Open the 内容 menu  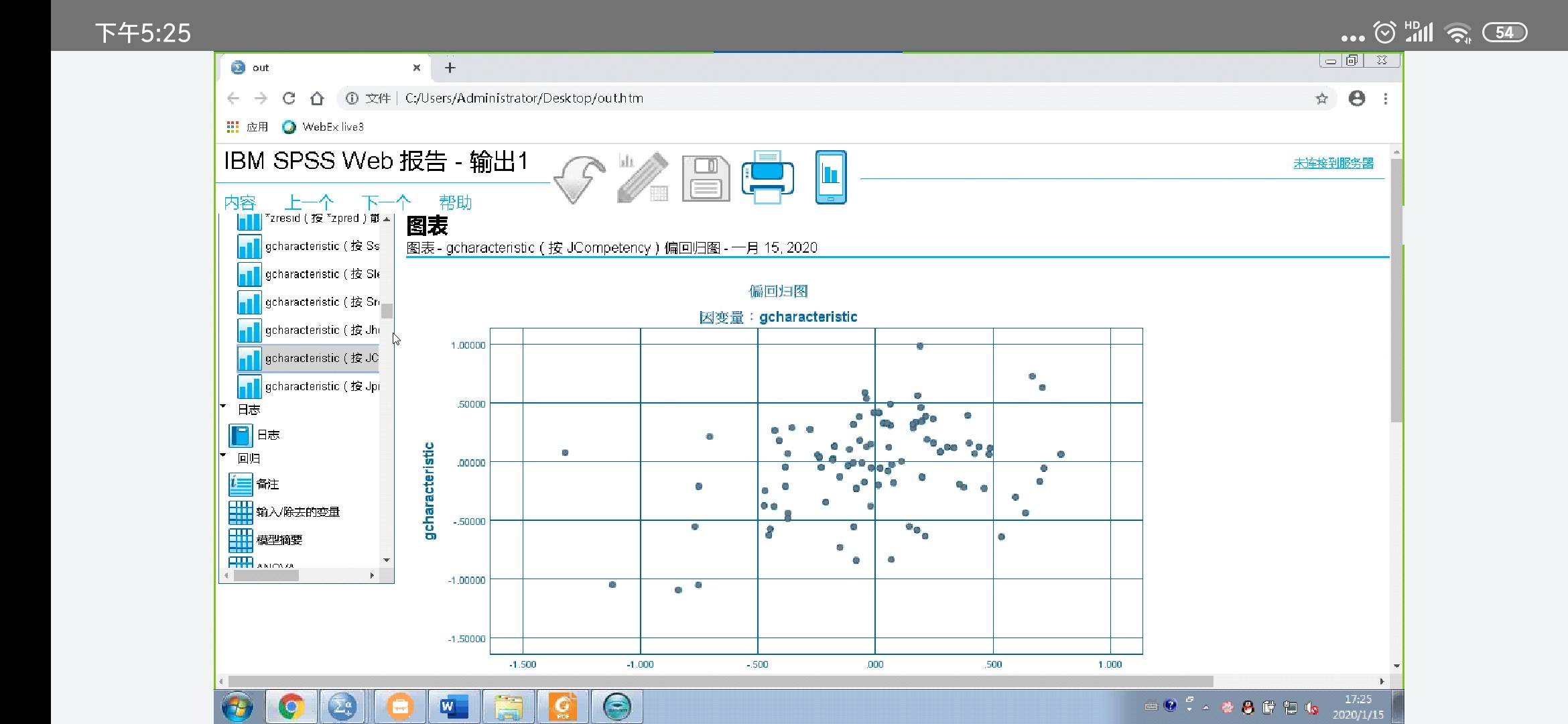click(x=240, y=202)
